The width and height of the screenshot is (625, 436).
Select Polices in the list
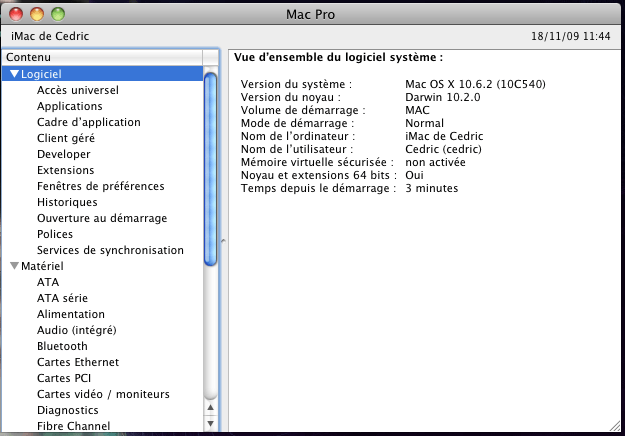click(x=55, y=234)
